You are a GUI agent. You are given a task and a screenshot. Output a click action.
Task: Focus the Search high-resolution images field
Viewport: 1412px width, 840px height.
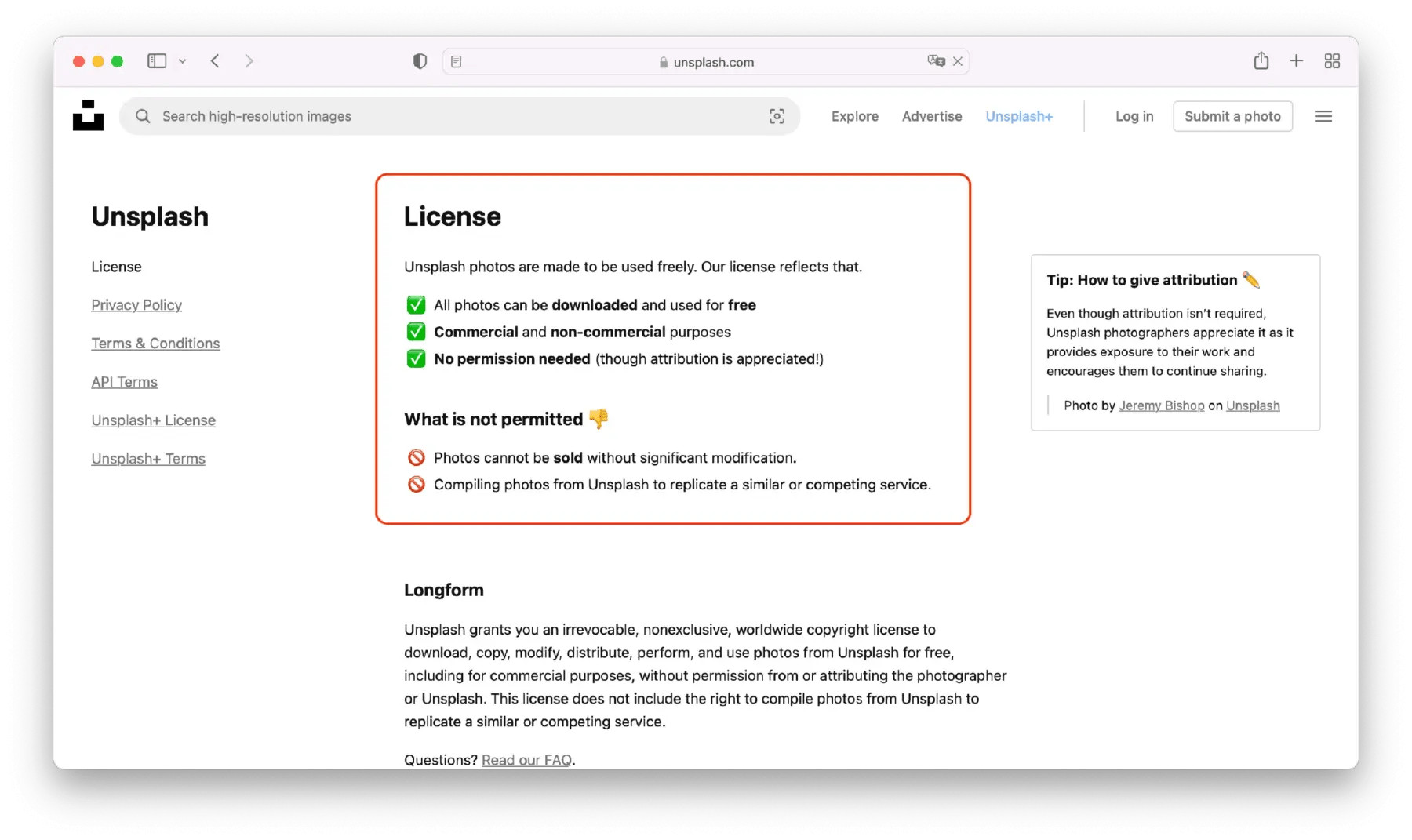(455, 116)
